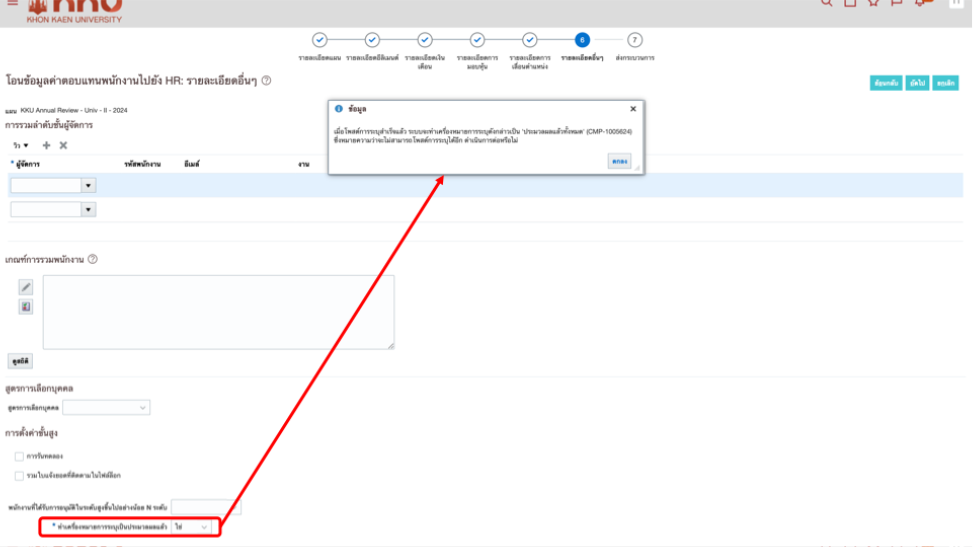The width and height of the screenshot is (975, 548).
Task: Open first manager row dropdown arrow
Action: click(x=88, y=186)
